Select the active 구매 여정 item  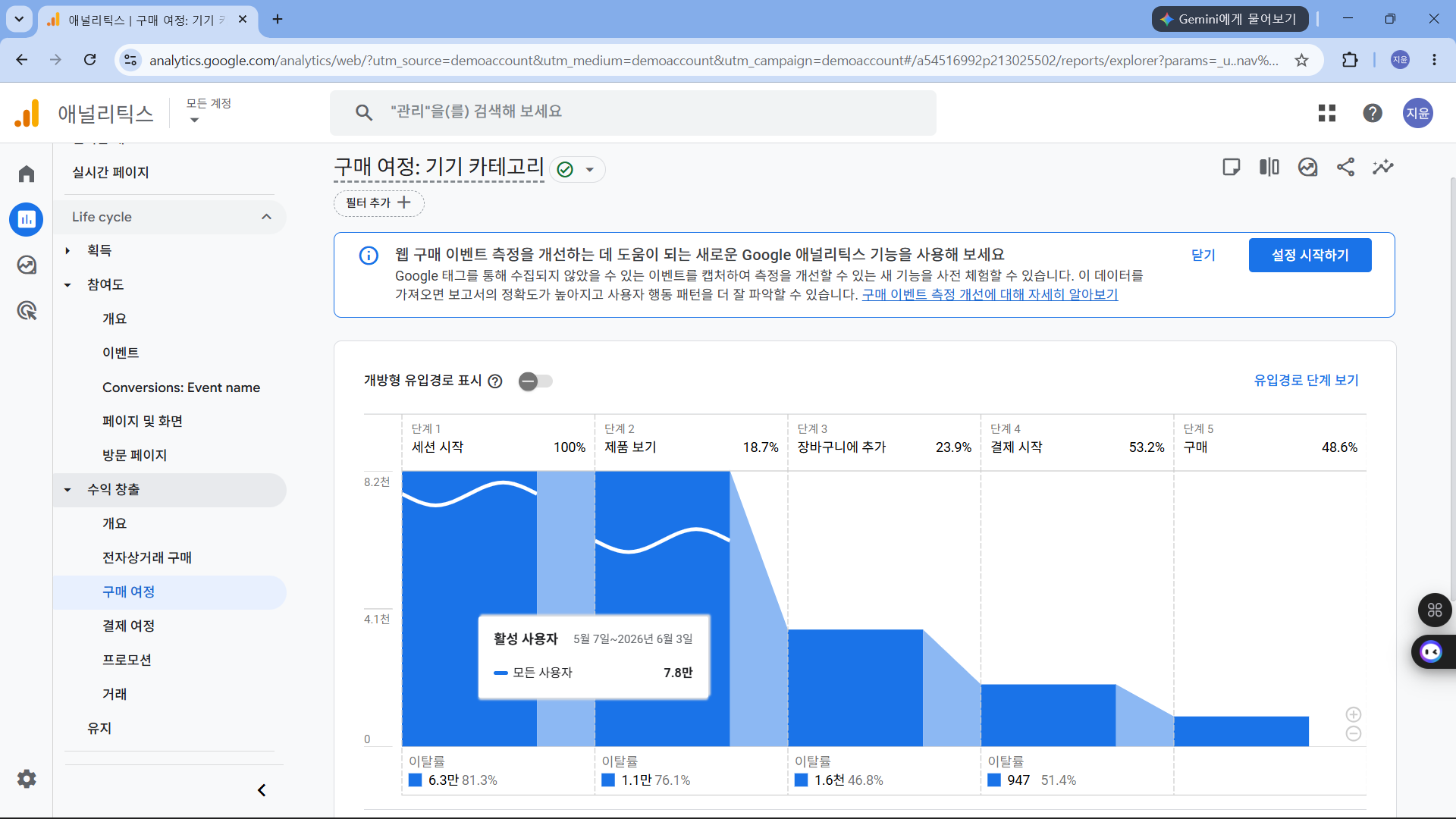click(x=170, y=592)
